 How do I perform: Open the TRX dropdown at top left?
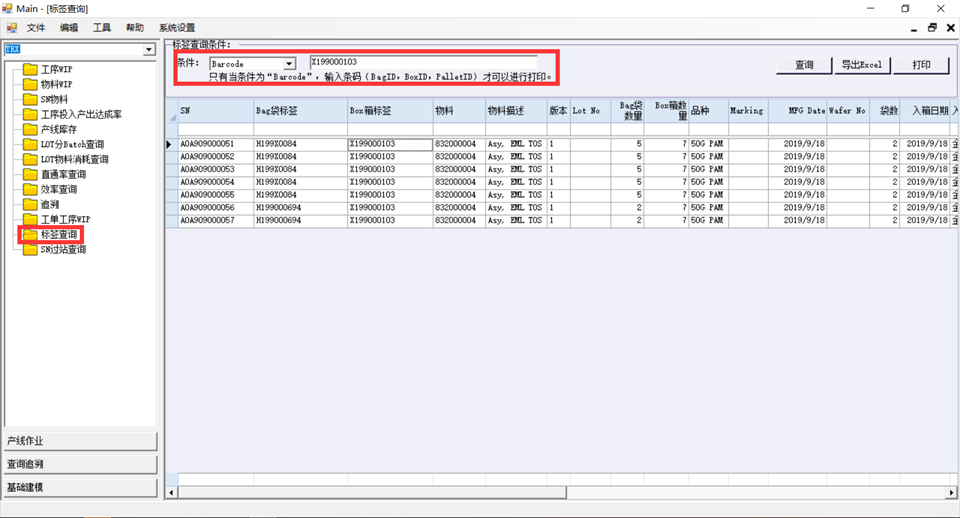(149, 49)
